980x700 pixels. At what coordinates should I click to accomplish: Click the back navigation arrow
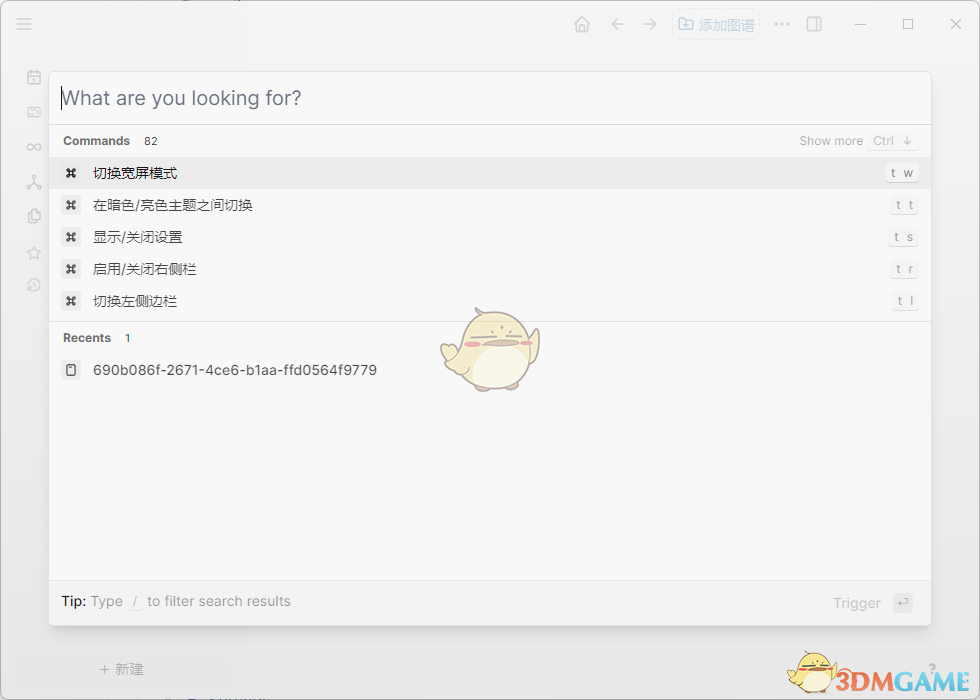[618, 23]
